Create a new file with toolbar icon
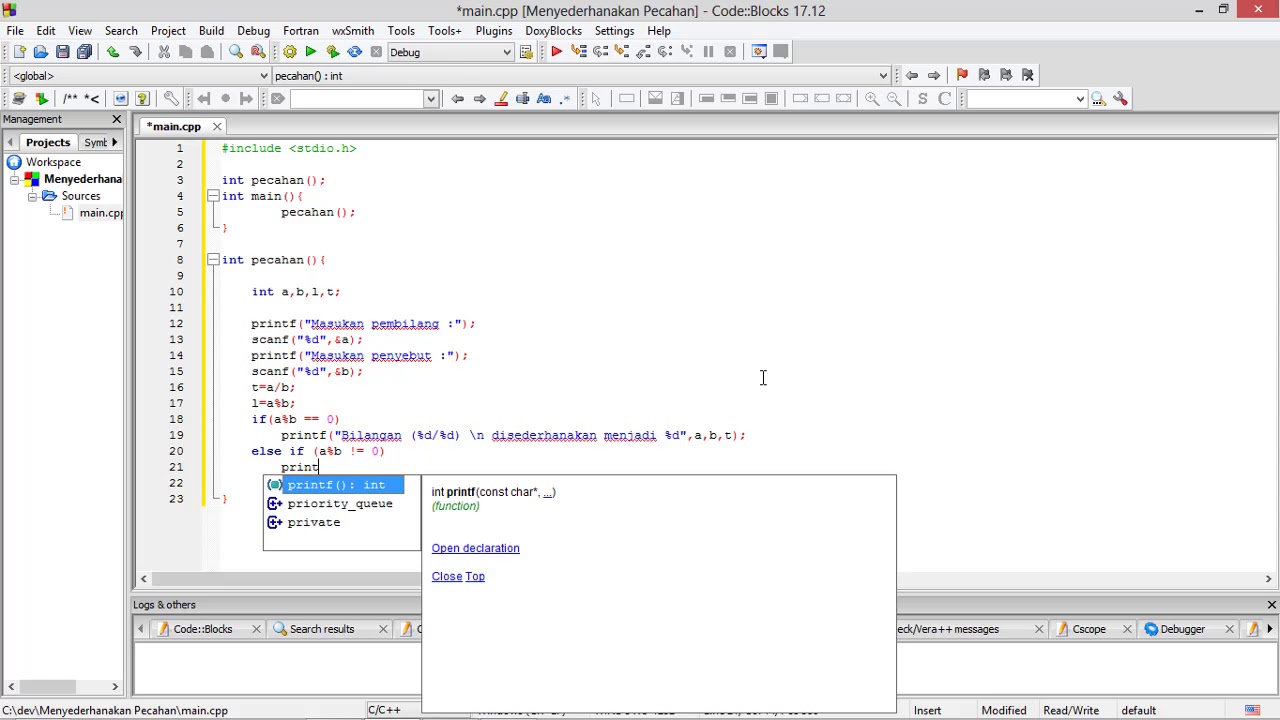 (19, 52)
